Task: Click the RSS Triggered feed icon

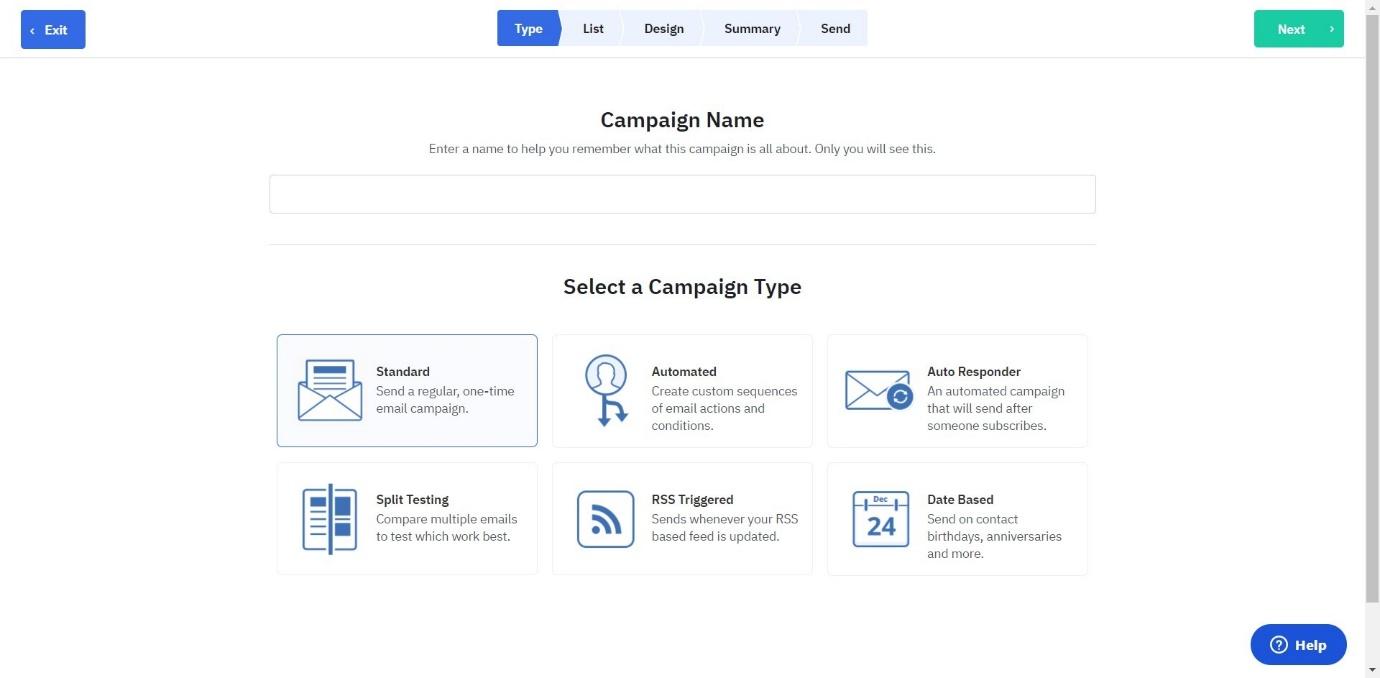Action: pos(606,519)
